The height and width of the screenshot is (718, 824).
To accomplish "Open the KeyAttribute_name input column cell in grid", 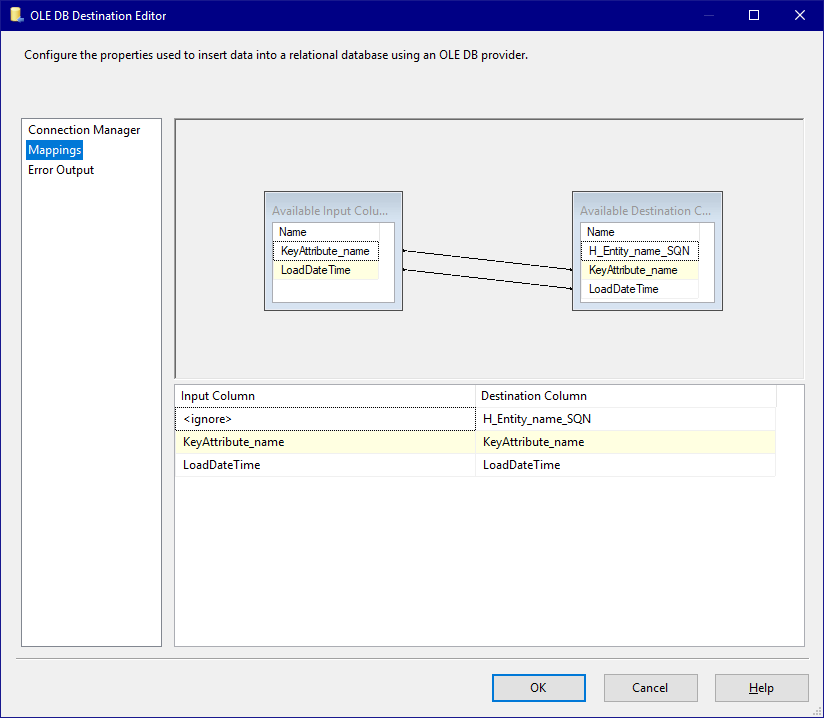I will coord(325,442).
